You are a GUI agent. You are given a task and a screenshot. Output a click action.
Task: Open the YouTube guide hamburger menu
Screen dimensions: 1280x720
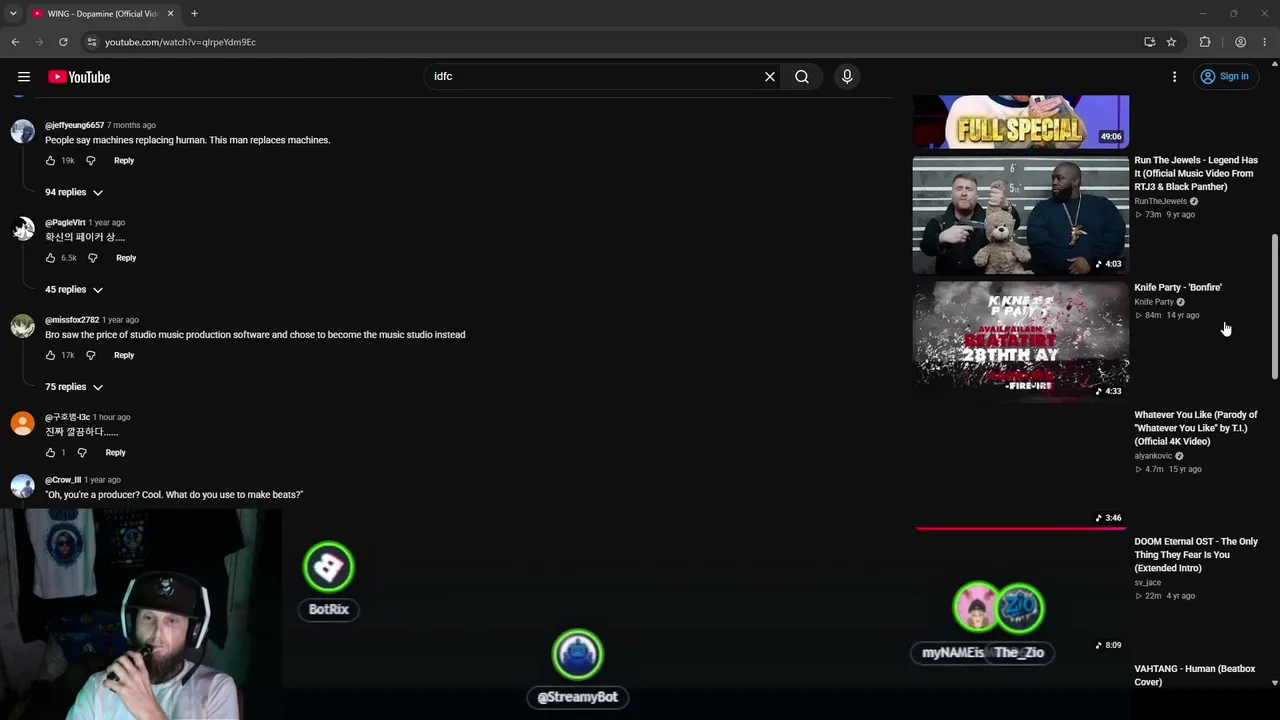(24, 77)
